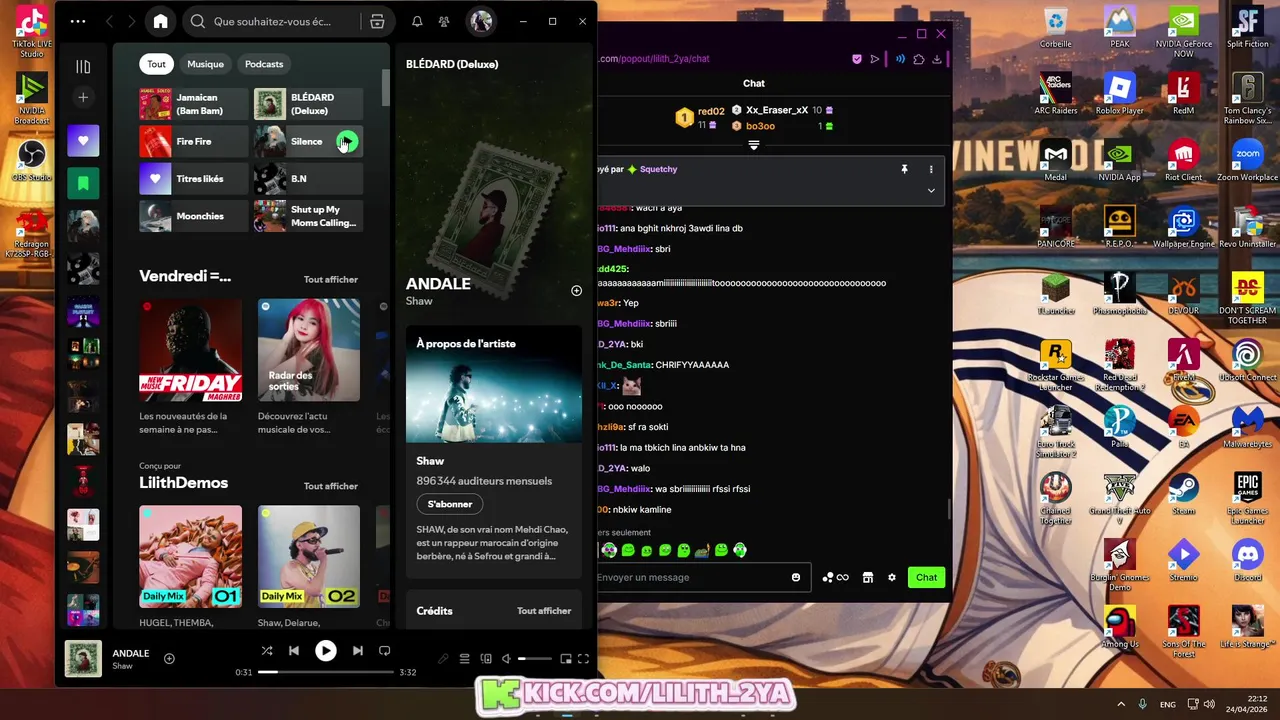Open Titres likés shortcut tile
Image resolution: width=1280 pixels, height=720 pixels.
click(x=193, y=179)
